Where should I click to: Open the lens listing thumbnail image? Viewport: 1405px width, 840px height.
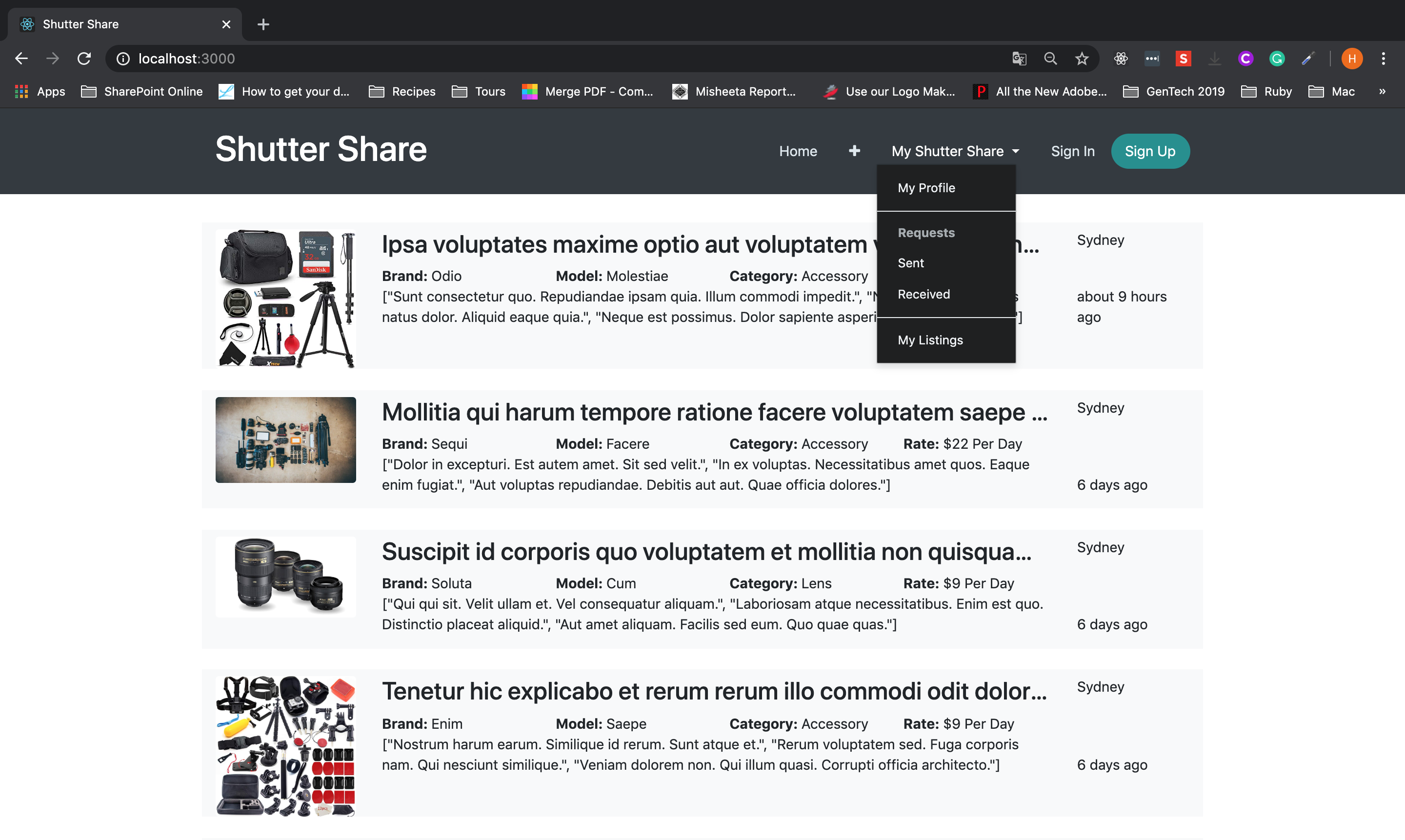click(286, 576)
